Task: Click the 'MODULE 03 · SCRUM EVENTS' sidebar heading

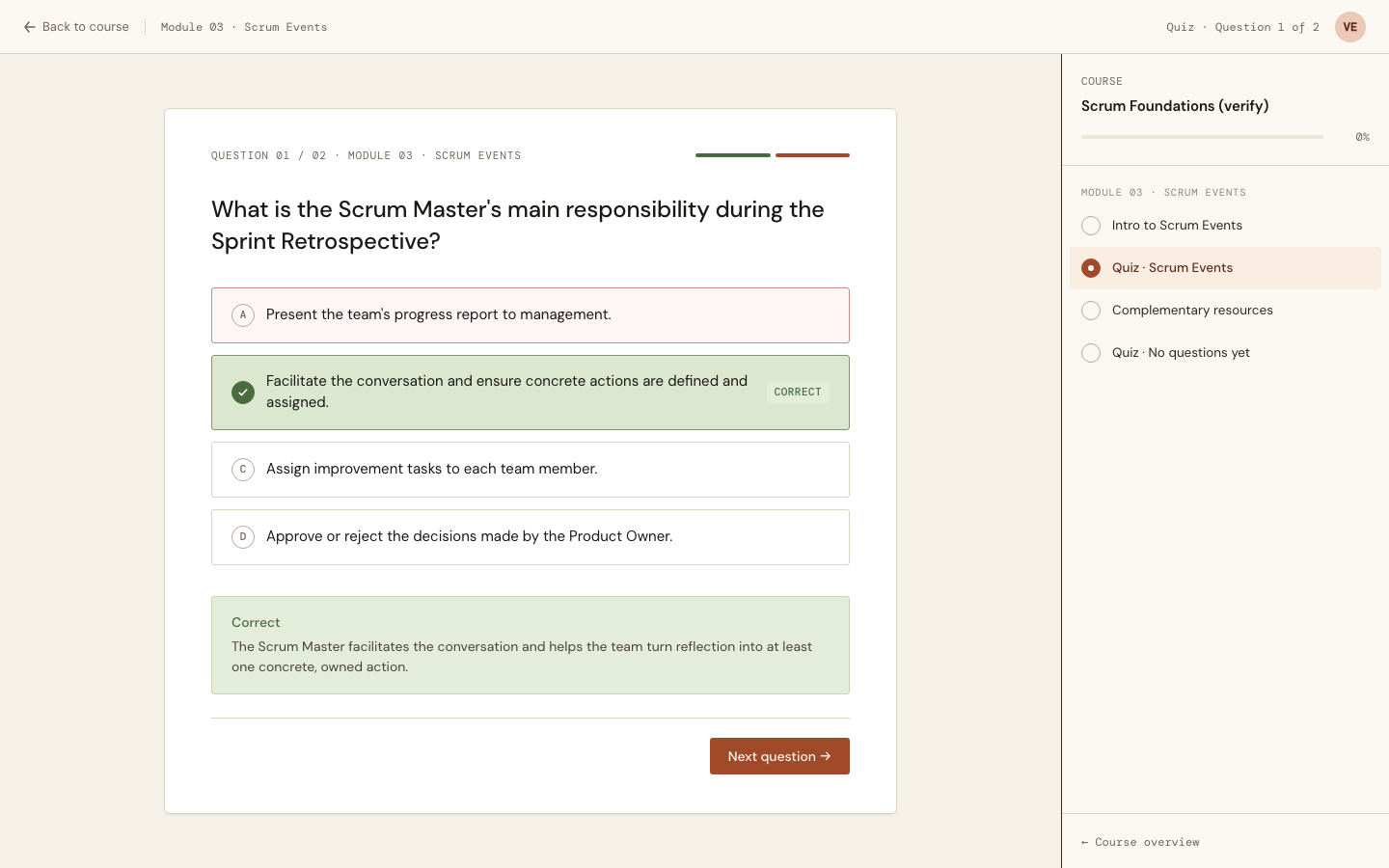Action: (1163, 193)
